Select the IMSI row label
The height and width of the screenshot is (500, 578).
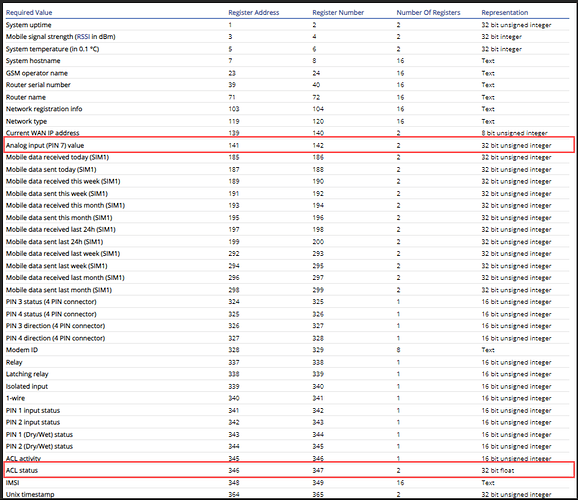pos(12,483)
